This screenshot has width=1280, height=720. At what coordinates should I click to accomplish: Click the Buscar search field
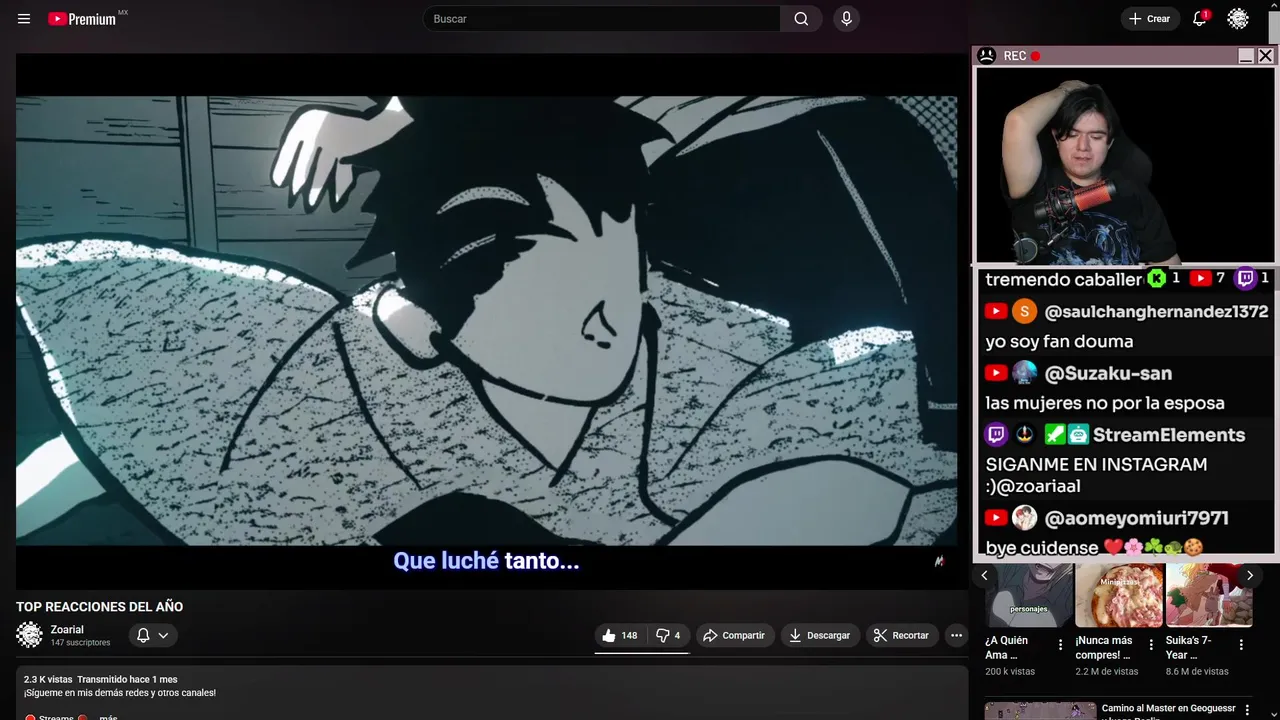click(x=602, y=19)
